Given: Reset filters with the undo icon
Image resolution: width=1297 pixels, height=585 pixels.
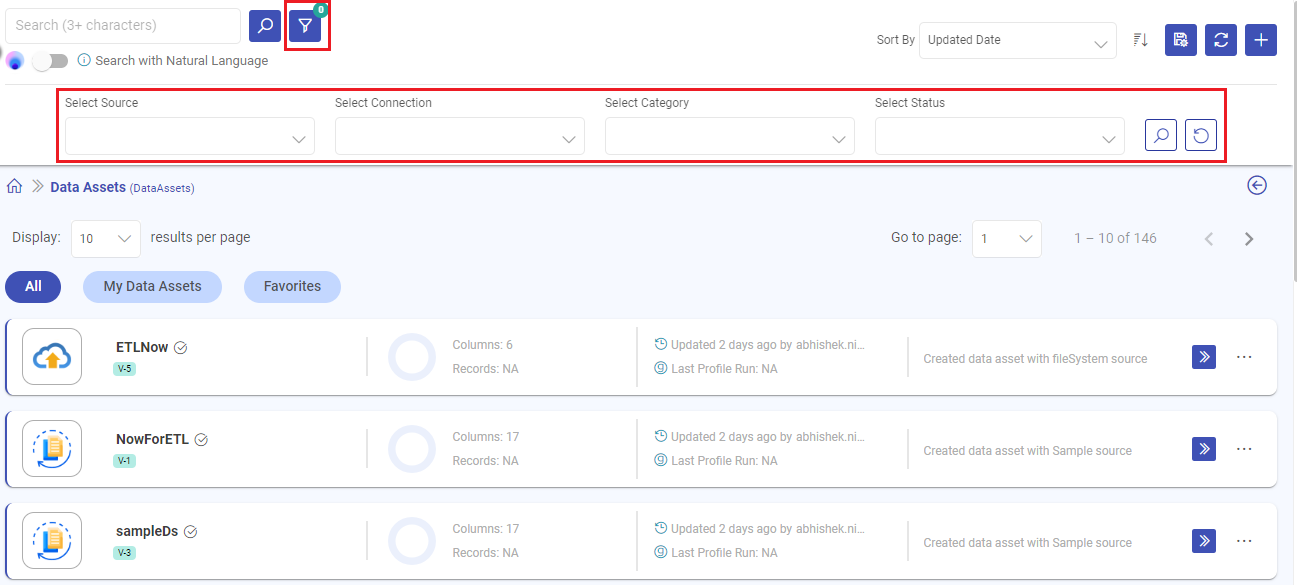Looking at the screenshot, I should coord(1200,135).
